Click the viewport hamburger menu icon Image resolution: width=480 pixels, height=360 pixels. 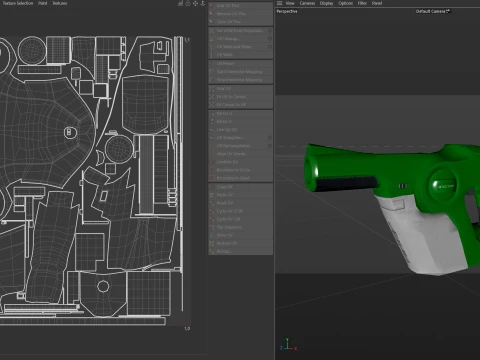(280, 3)
